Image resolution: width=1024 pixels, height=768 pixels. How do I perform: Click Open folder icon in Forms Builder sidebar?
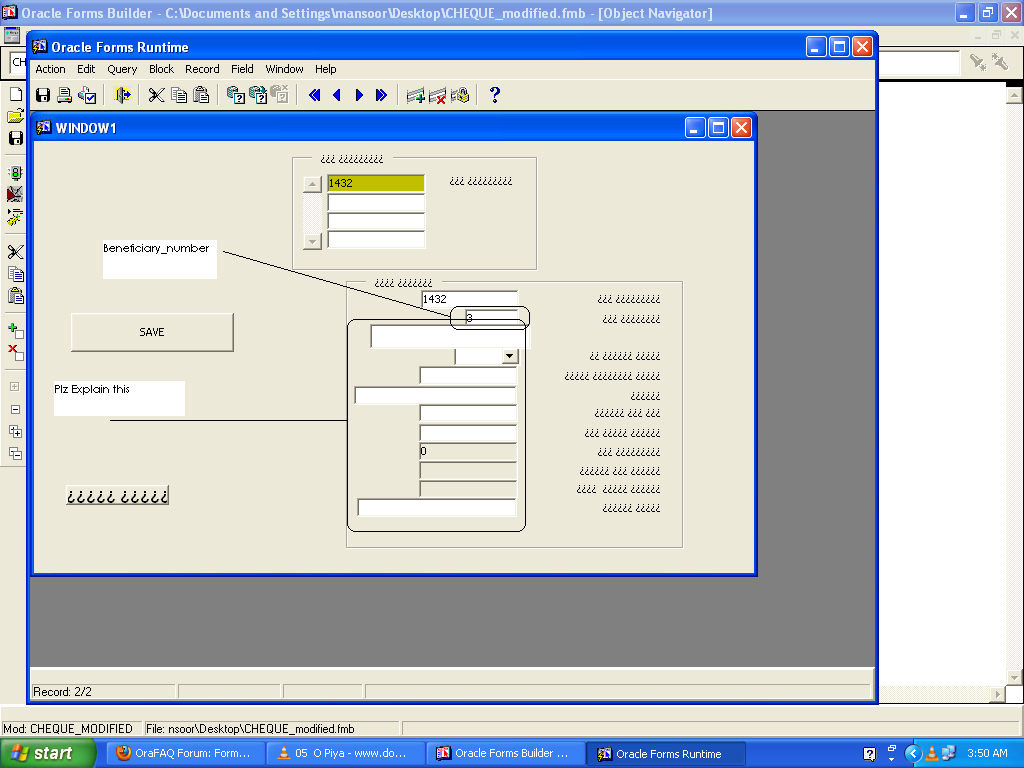(x=16, y=116)
